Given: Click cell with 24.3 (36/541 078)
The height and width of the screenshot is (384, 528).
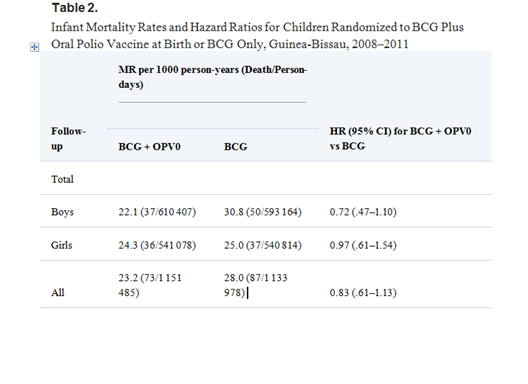Looking at the screenshot, I should (157, 245).
